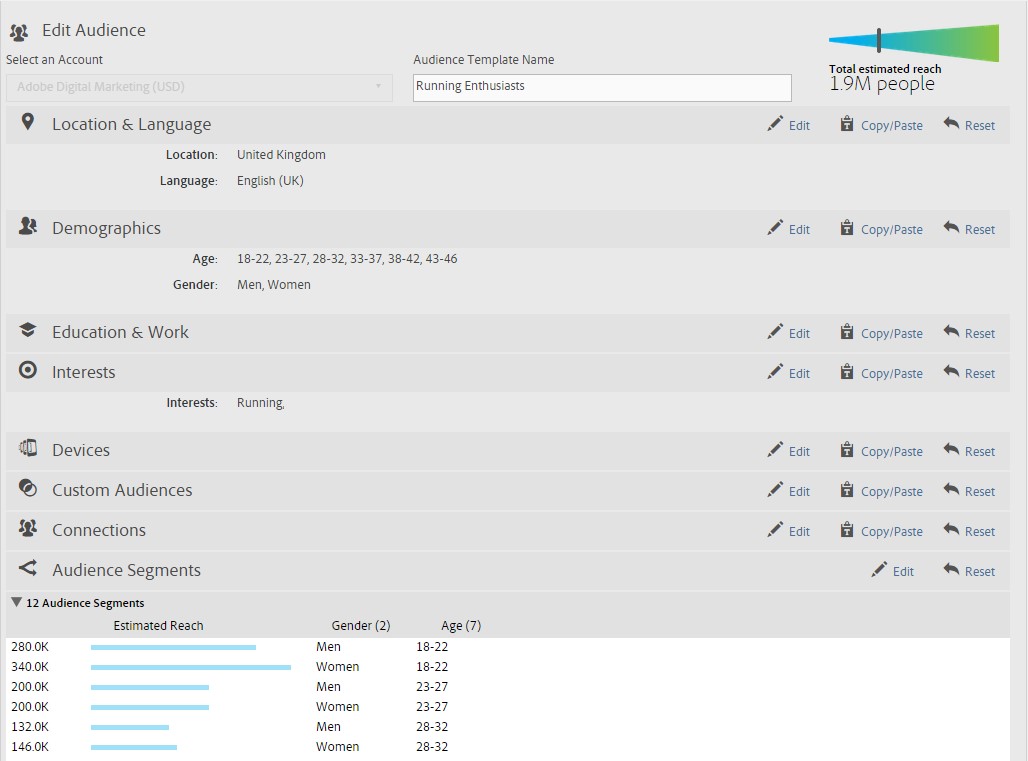Screen dimensions: 1028x761
Task: Click the Connections section icon
Action: [28, 529]
